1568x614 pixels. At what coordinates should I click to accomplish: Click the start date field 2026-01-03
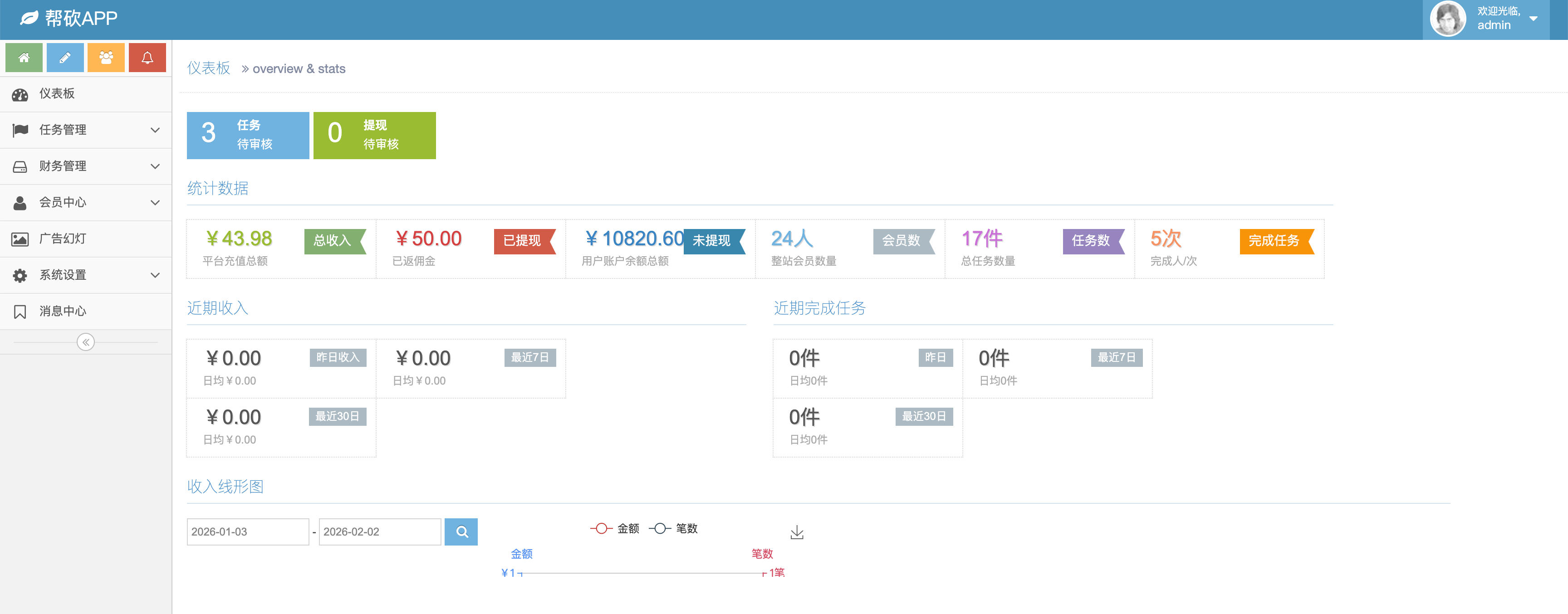point(248,532)
